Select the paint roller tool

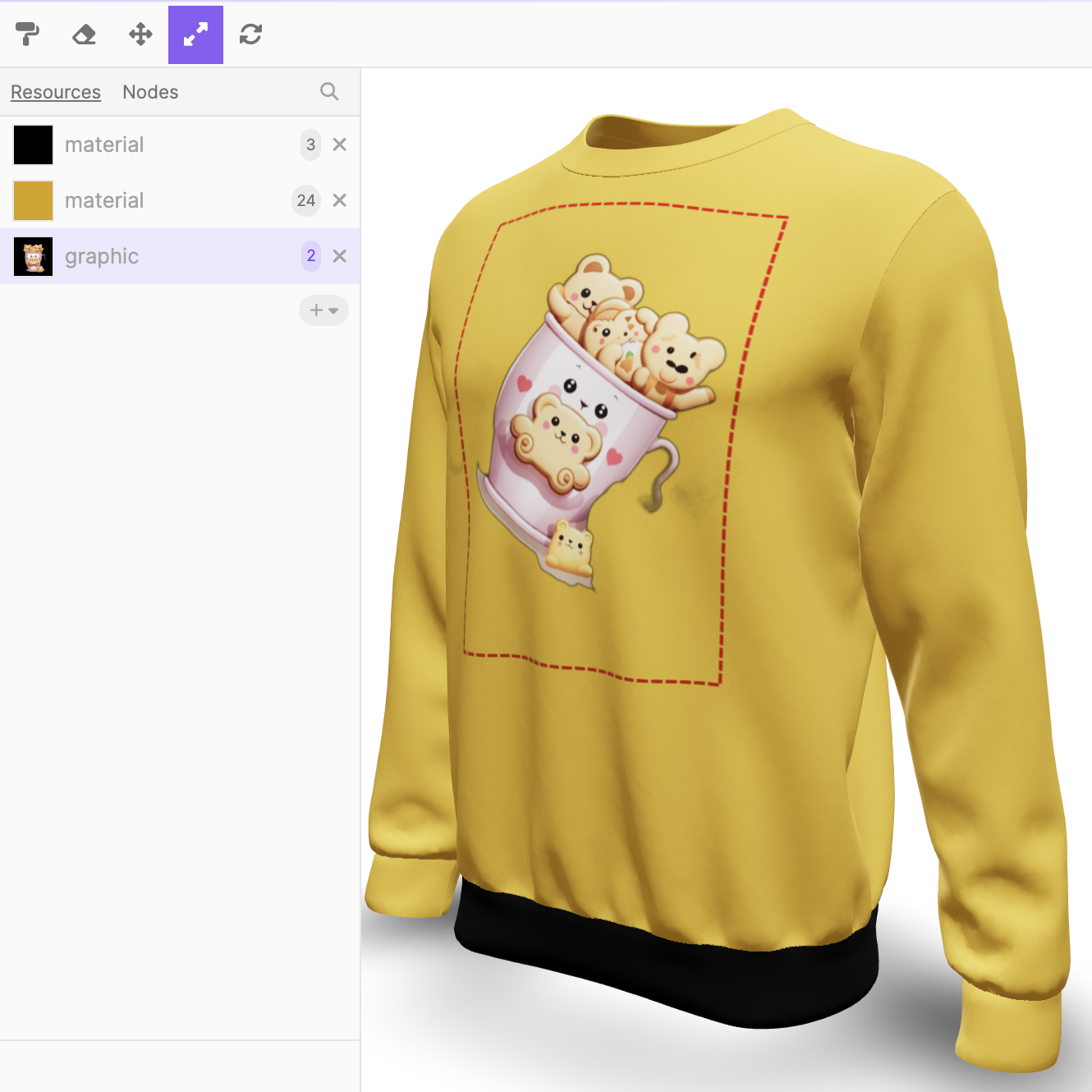(28, 34)
